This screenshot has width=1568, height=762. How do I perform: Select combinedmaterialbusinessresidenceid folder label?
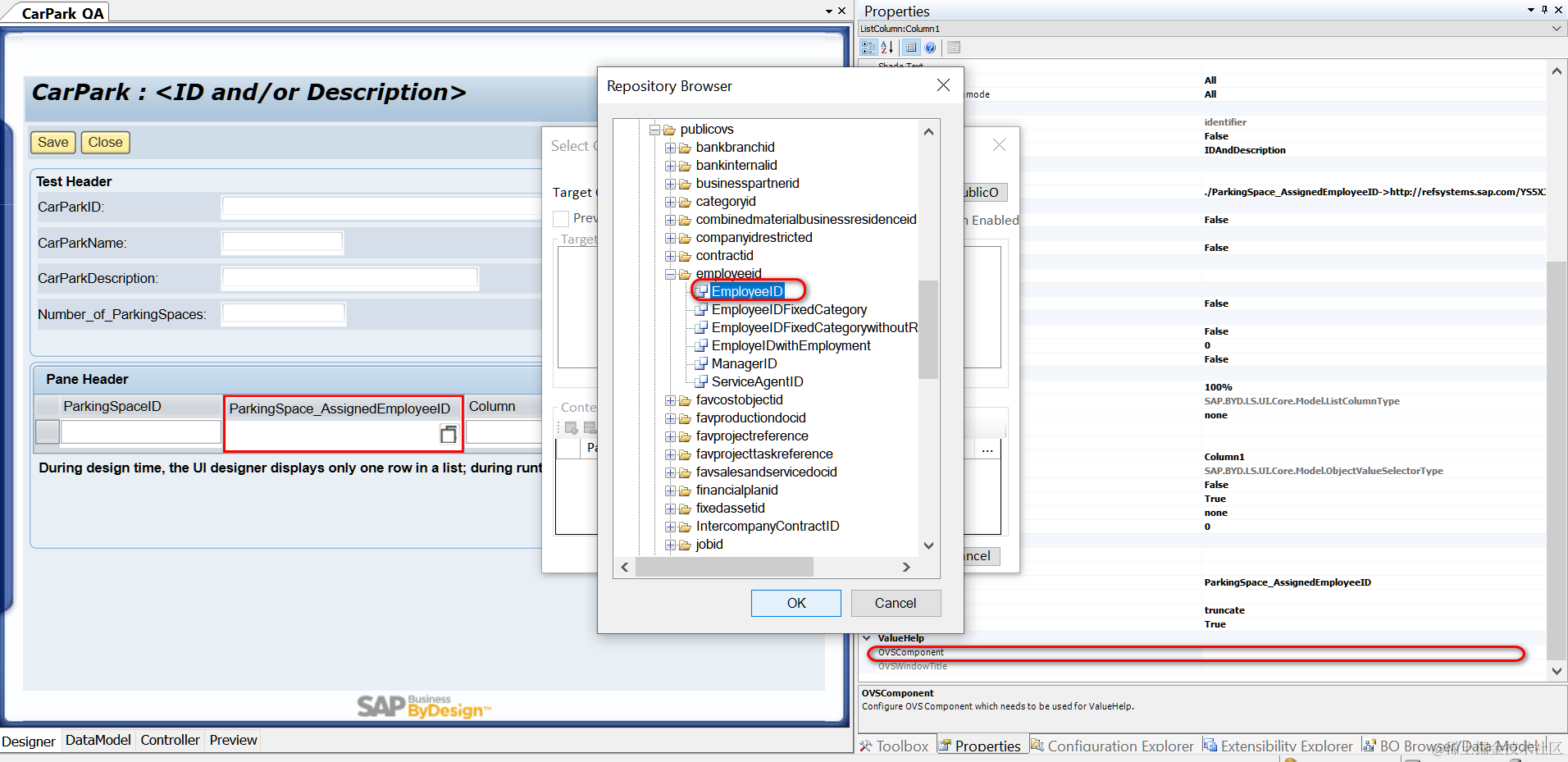point(806,219)
